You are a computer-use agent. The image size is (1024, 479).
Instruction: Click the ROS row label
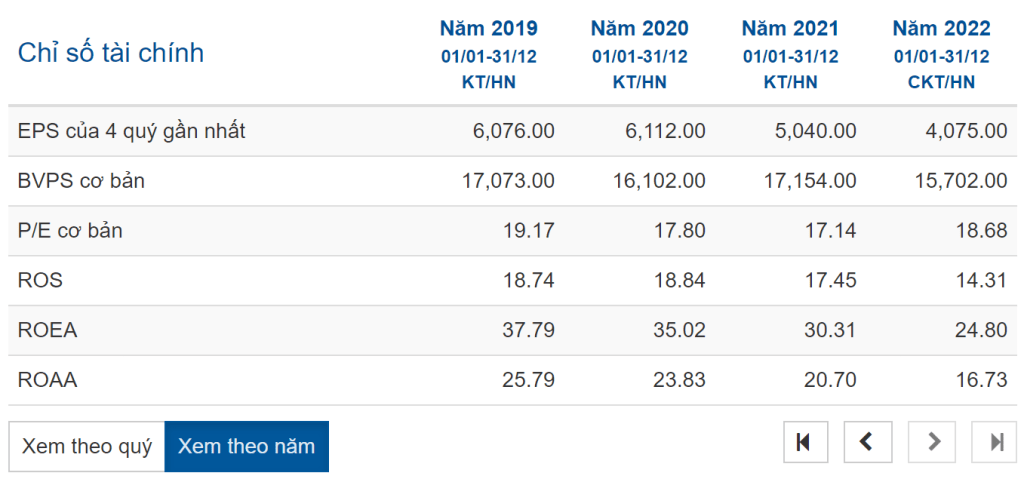[40, 281]
